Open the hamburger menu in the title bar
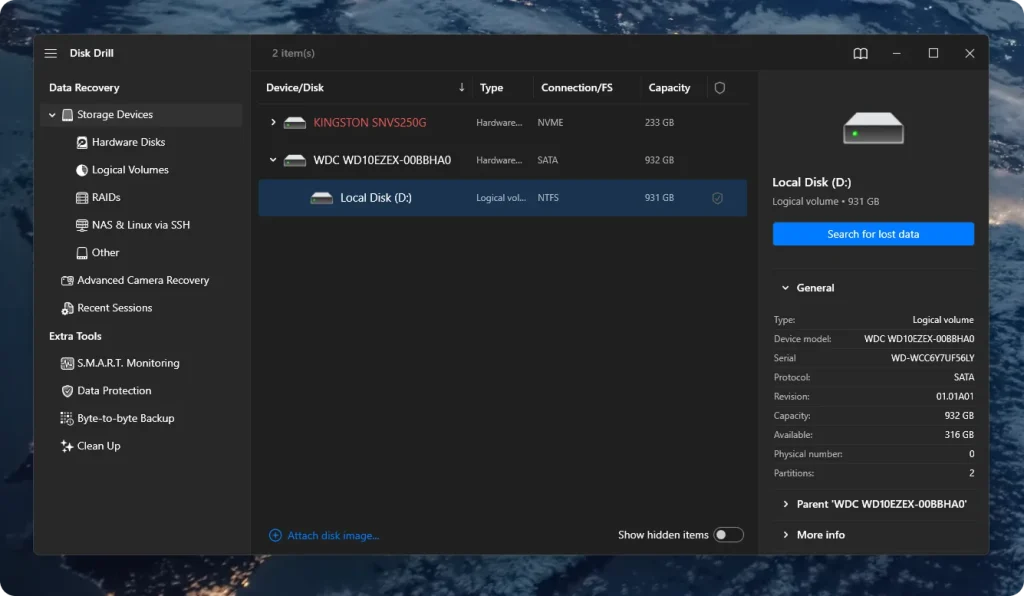Screen dimensions: 1024x596 (x=50, y=53)
